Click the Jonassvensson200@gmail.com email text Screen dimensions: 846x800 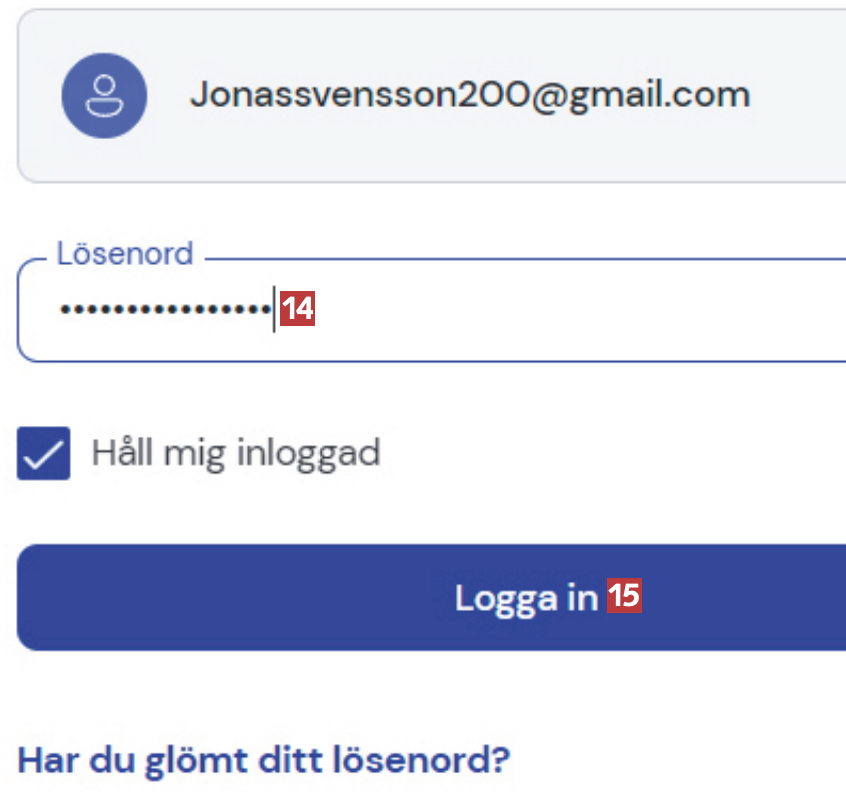pyautogui.click(x=469, y=96)
